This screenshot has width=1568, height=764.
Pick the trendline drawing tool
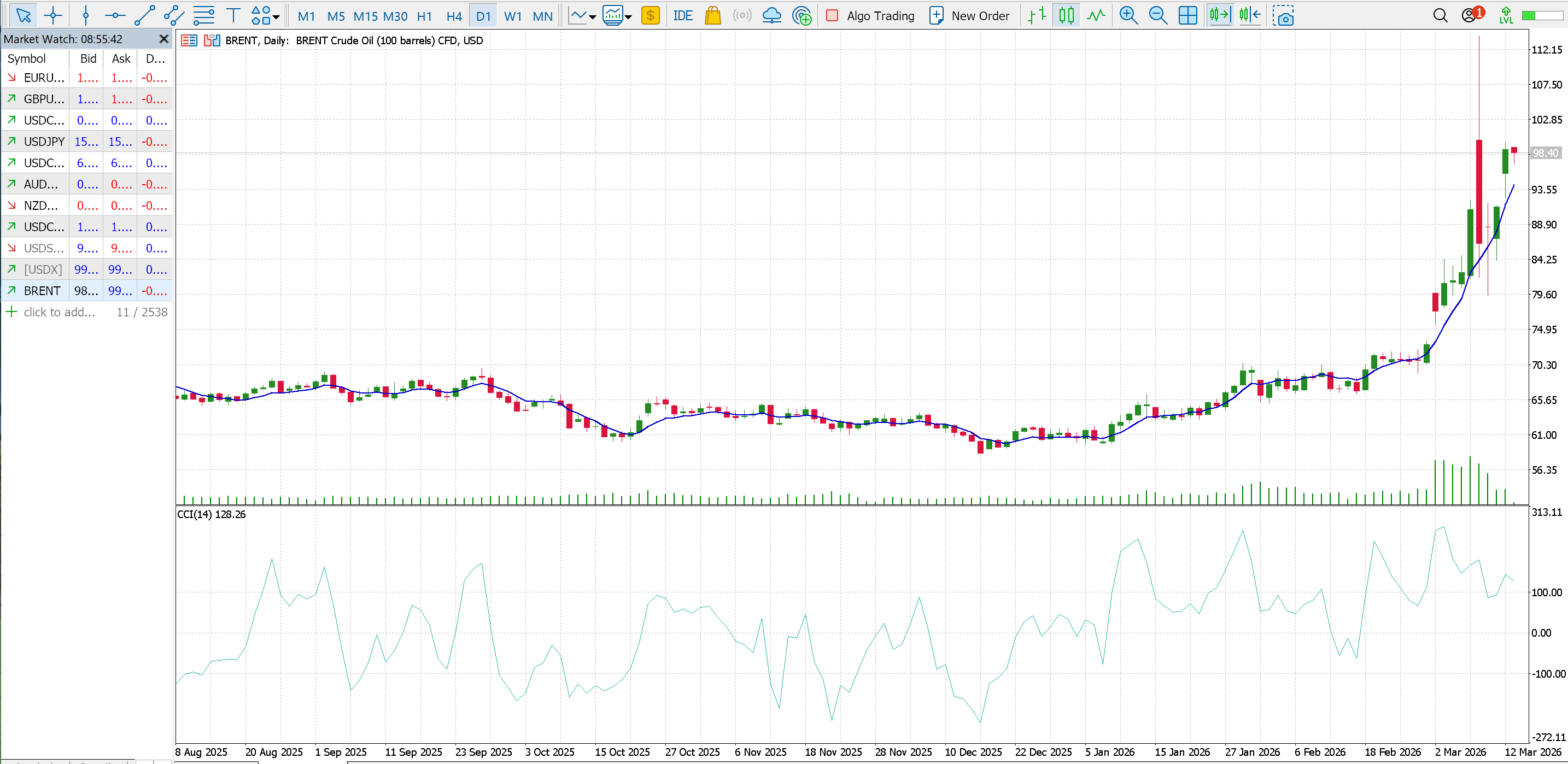click(144, 16)
